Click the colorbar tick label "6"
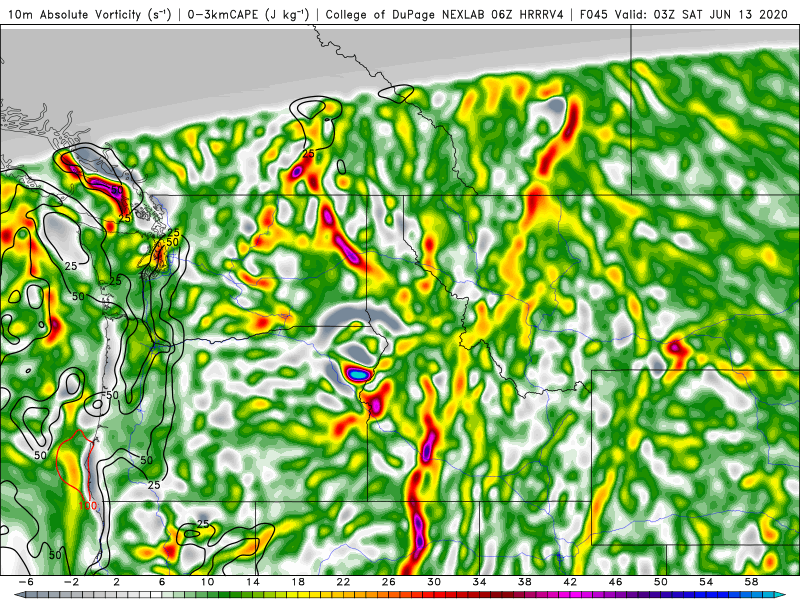Viewport: 800px width, 600px height. pos(162,582)
